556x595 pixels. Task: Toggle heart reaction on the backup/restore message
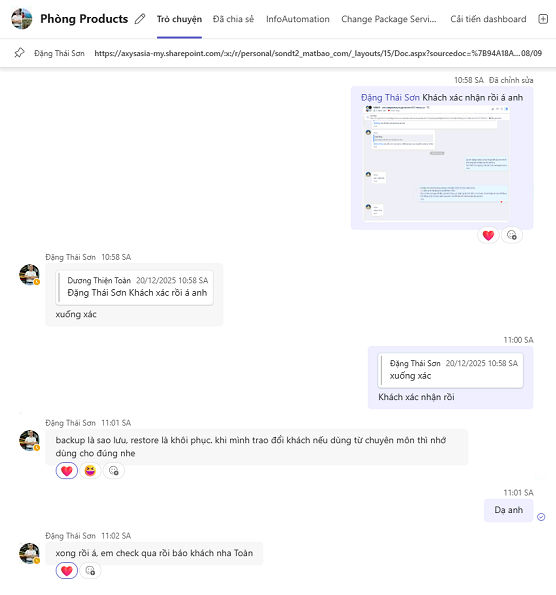(x=67, y=471)
